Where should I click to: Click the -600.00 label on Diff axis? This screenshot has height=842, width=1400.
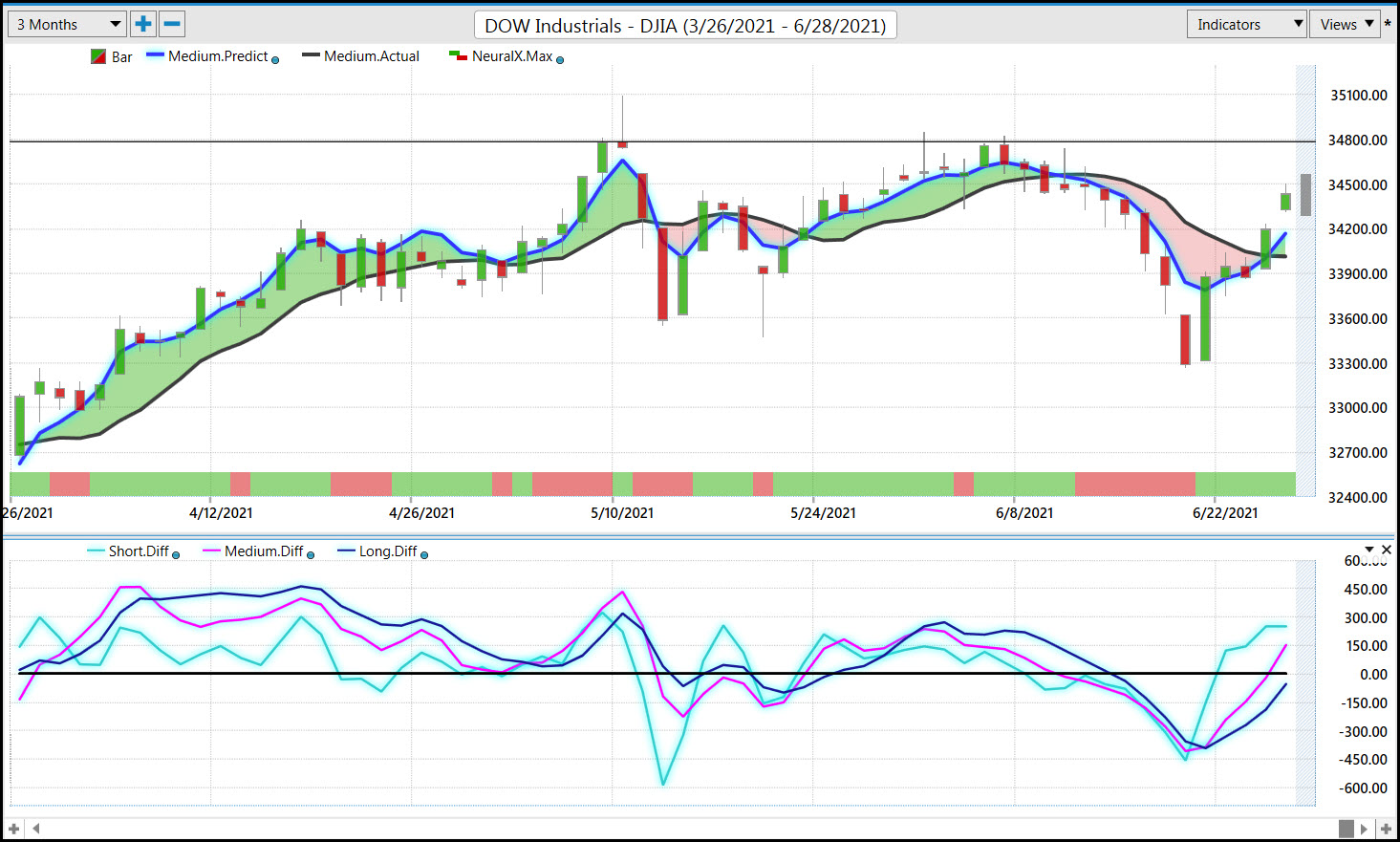(x=1362, y=788)
